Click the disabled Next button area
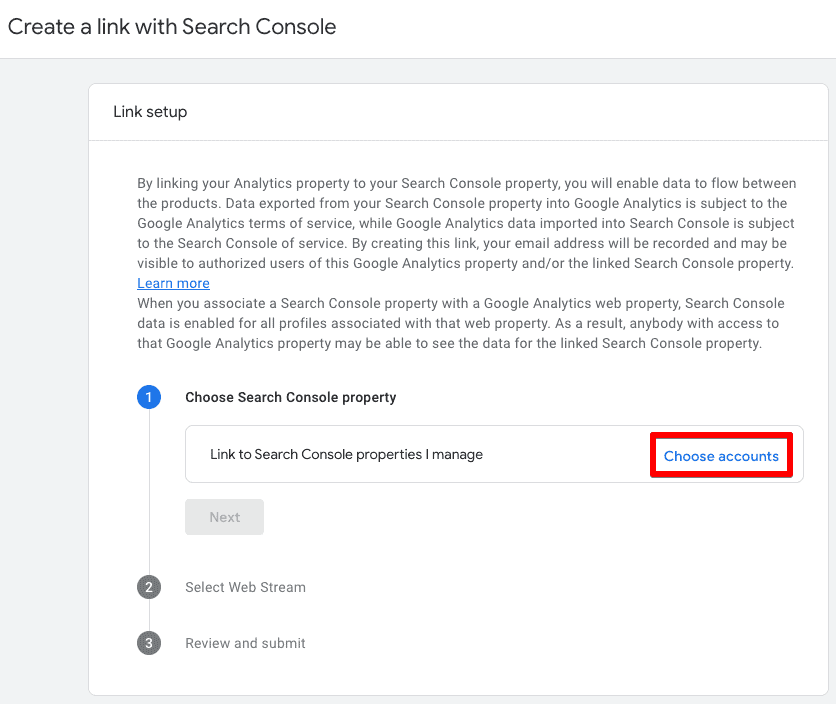Image resolution: width=836 pixels, height=704 pixels. [x=224, y=517]
